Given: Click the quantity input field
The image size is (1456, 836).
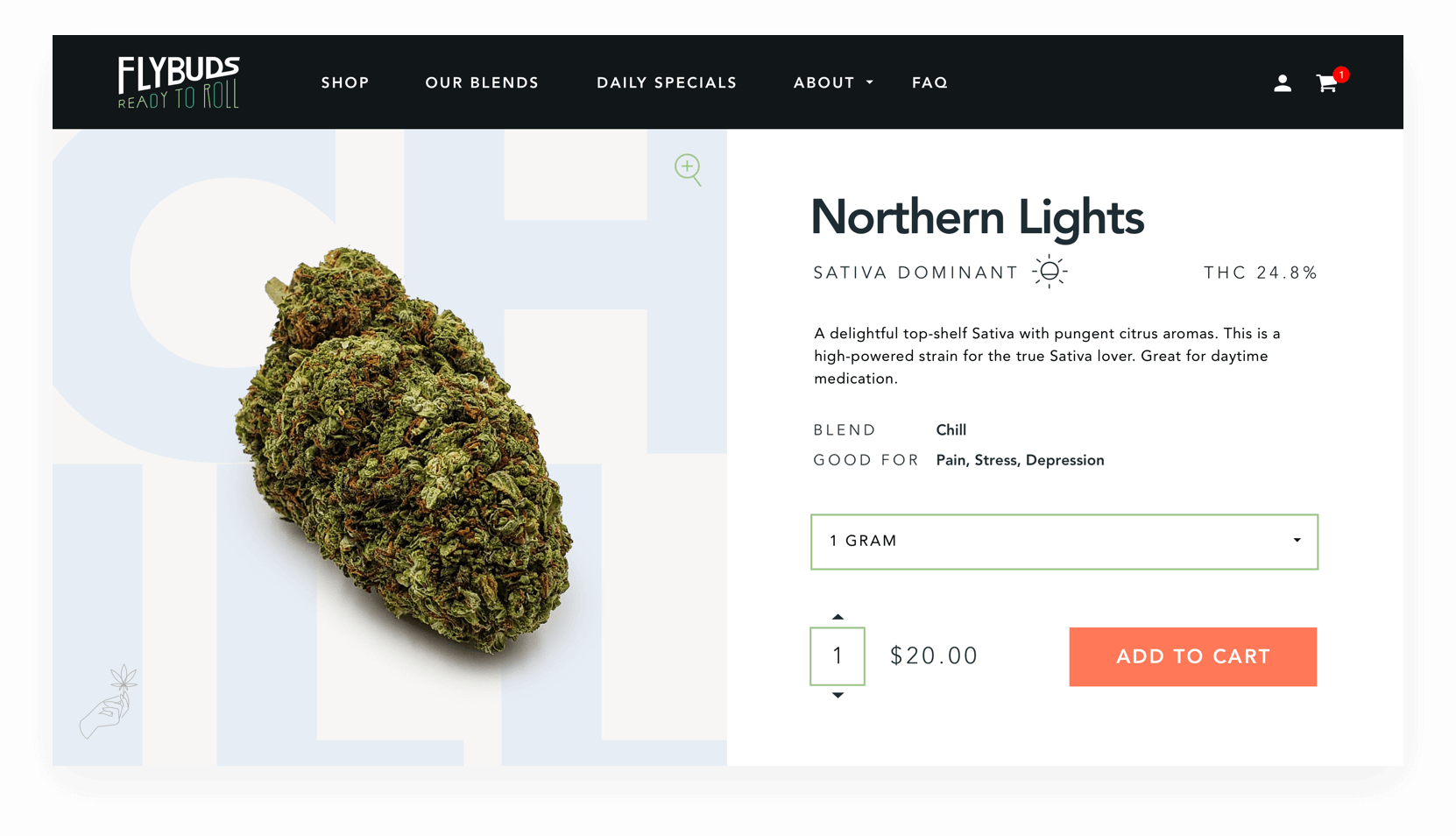Looking at the screenshot, I should click(838, 655).
